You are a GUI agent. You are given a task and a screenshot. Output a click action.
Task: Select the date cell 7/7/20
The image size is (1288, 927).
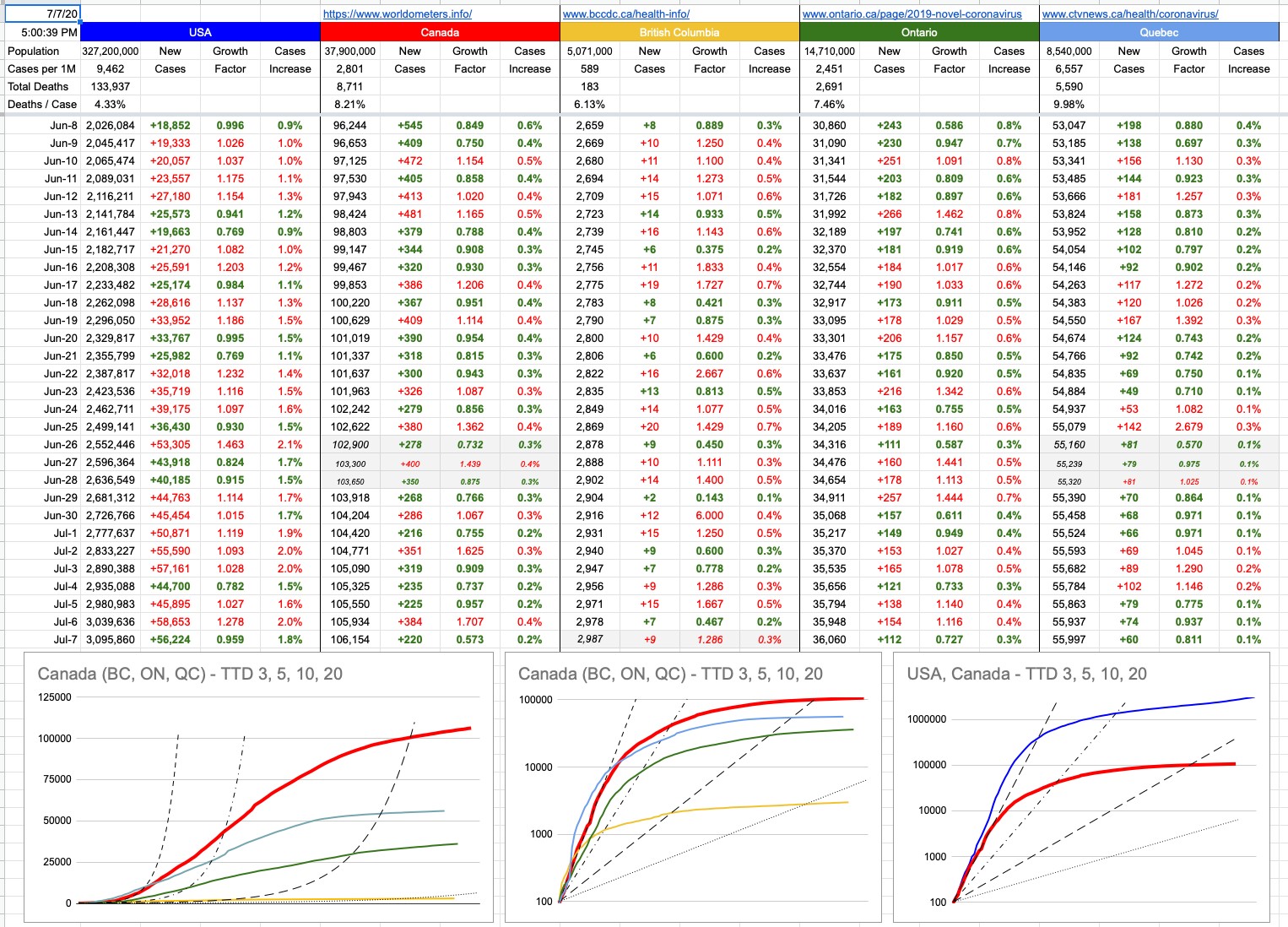pos(43,14)
